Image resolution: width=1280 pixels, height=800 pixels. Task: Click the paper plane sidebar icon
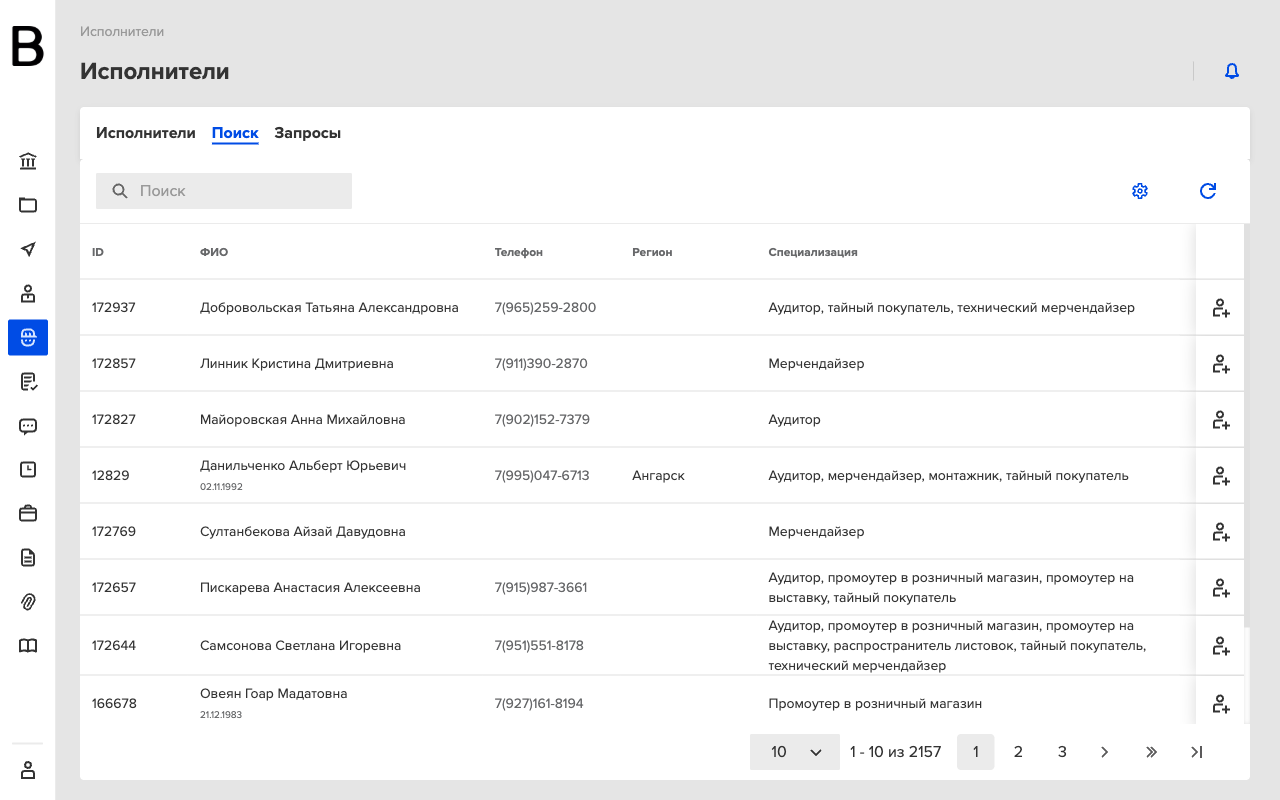point(28,249)
